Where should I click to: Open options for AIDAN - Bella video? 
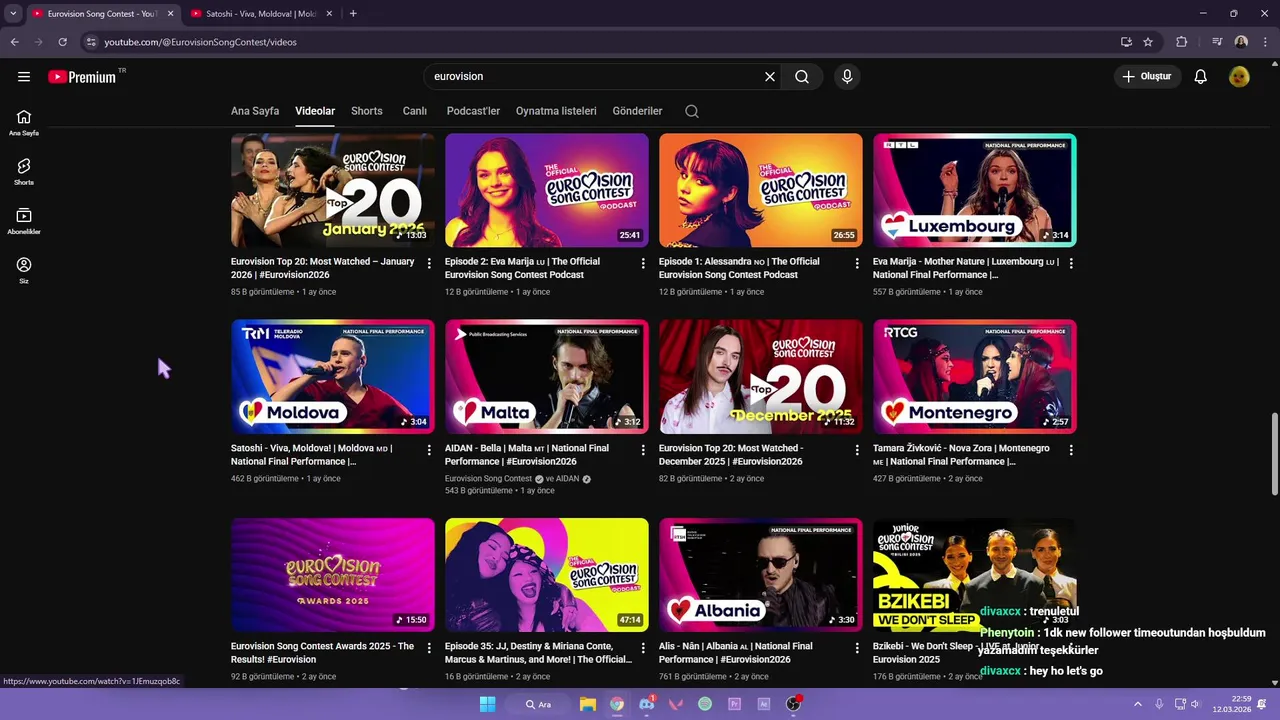643,450
